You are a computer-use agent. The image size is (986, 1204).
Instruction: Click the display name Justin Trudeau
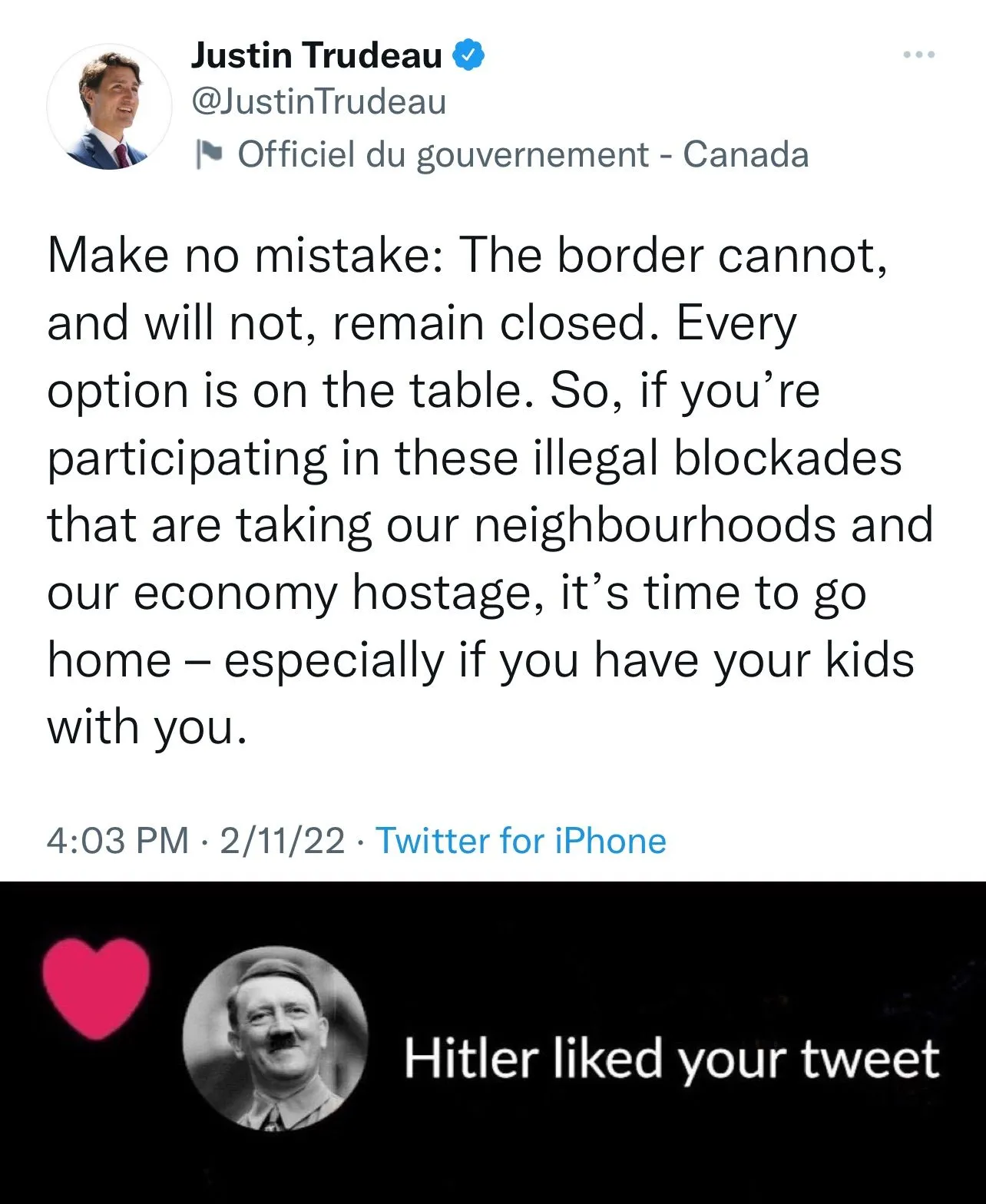click(x=316, y=55)
